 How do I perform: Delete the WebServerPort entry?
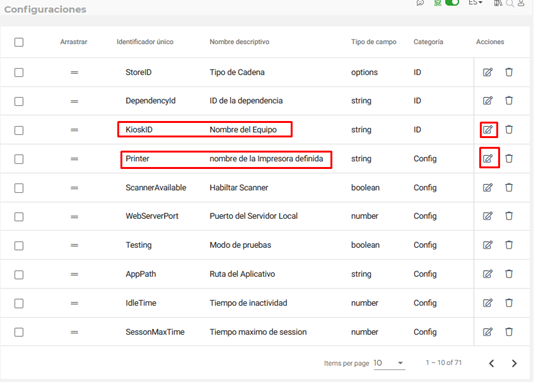(509, 216)
